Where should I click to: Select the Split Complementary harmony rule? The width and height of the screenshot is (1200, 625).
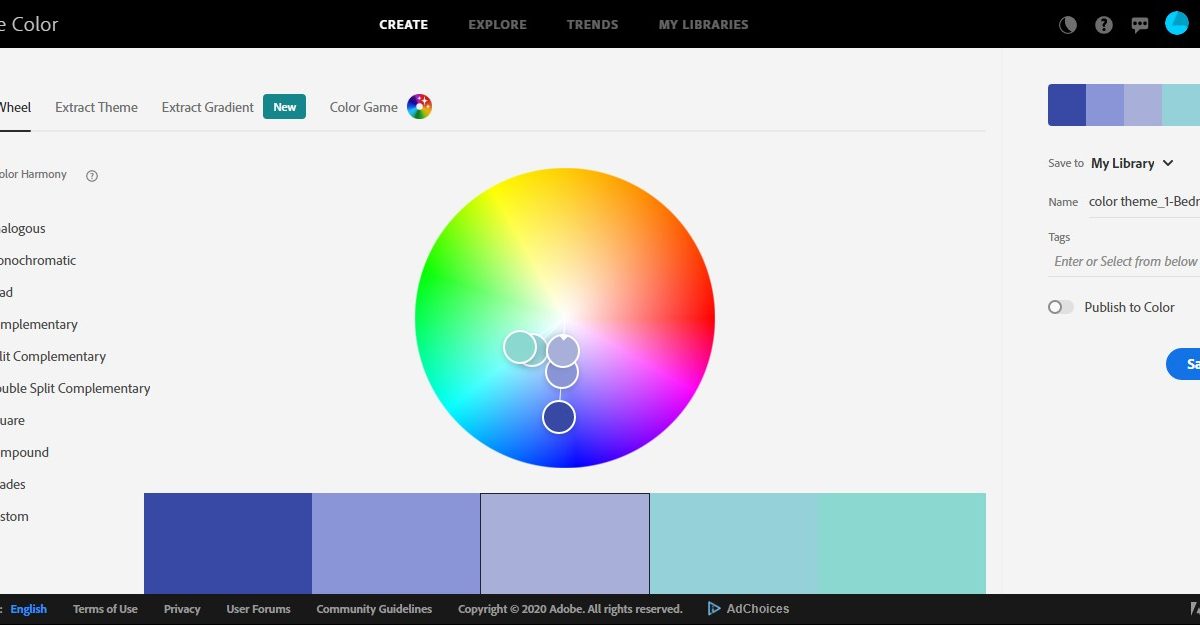tap(55, 356)
